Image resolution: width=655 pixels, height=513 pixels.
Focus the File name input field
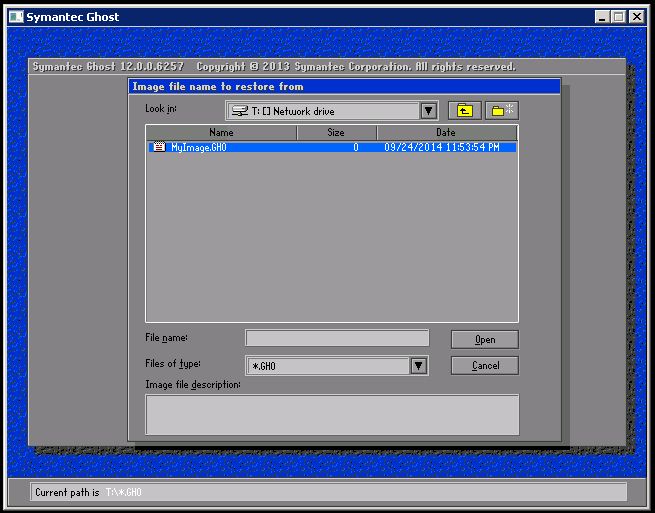coord(337,338)
